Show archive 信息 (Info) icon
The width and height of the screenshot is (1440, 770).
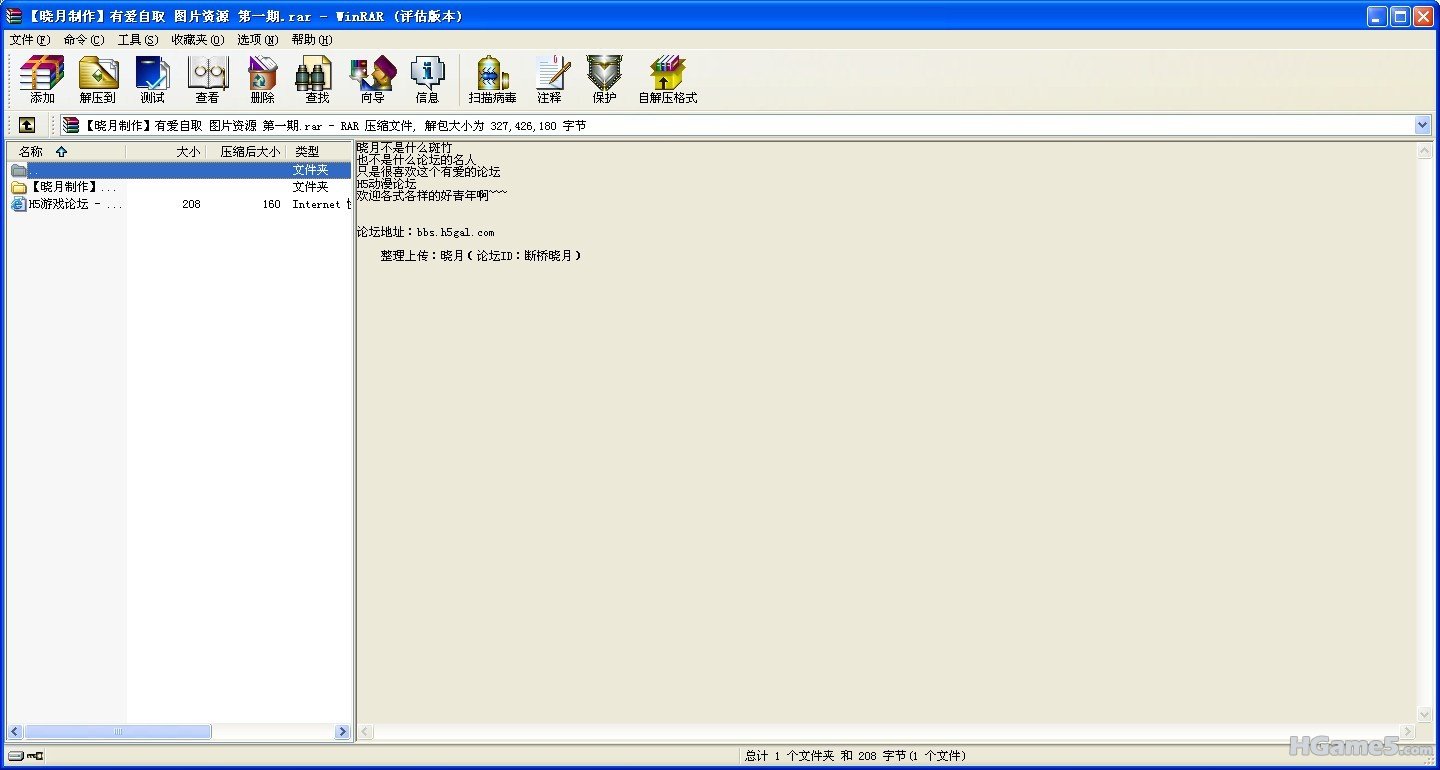427,79
